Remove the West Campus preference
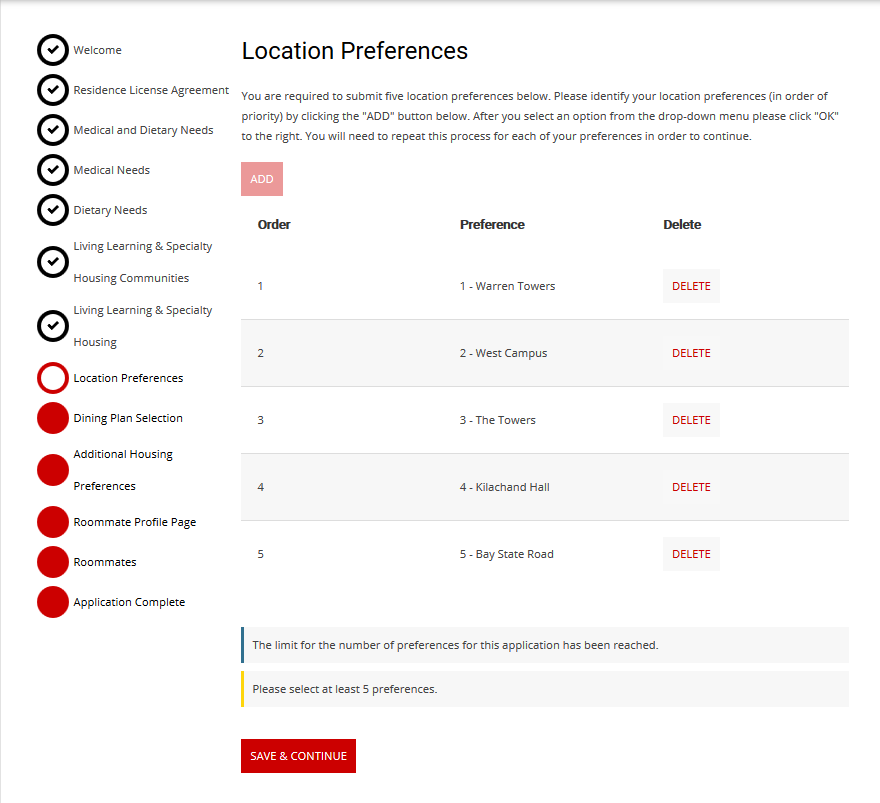The image size is (880, 803). tap(691, 353)
